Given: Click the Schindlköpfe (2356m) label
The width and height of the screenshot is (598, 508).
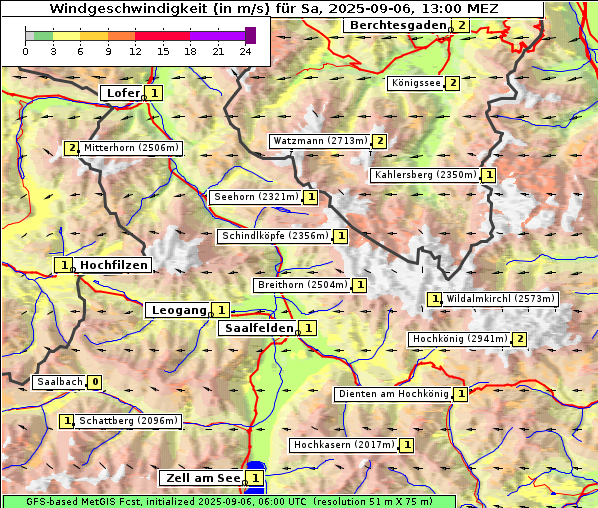Looking at the screenshot, I should point(275,236).
